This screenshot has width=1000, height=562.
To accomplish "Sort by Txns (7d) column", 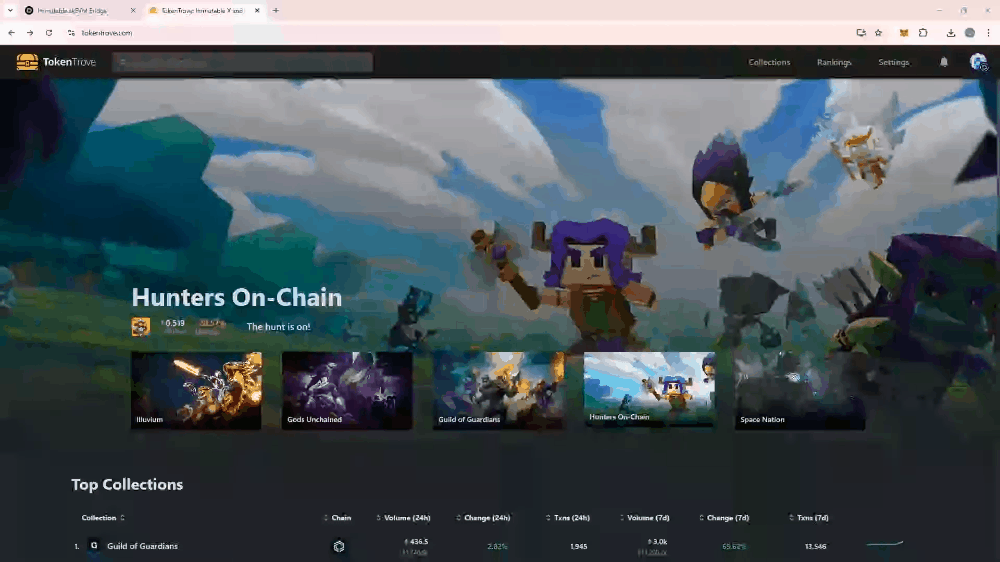I will [x=809, y=517].
